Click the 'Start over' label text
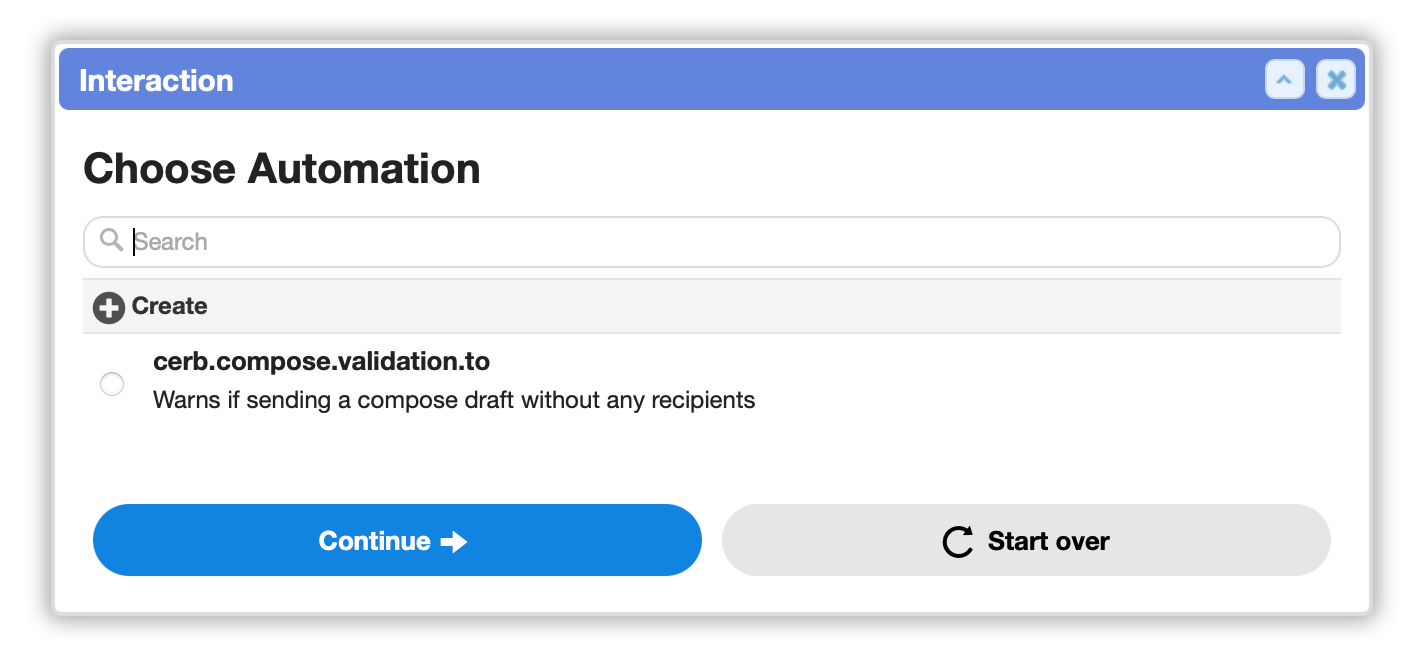 click(x=1048, y=541)
